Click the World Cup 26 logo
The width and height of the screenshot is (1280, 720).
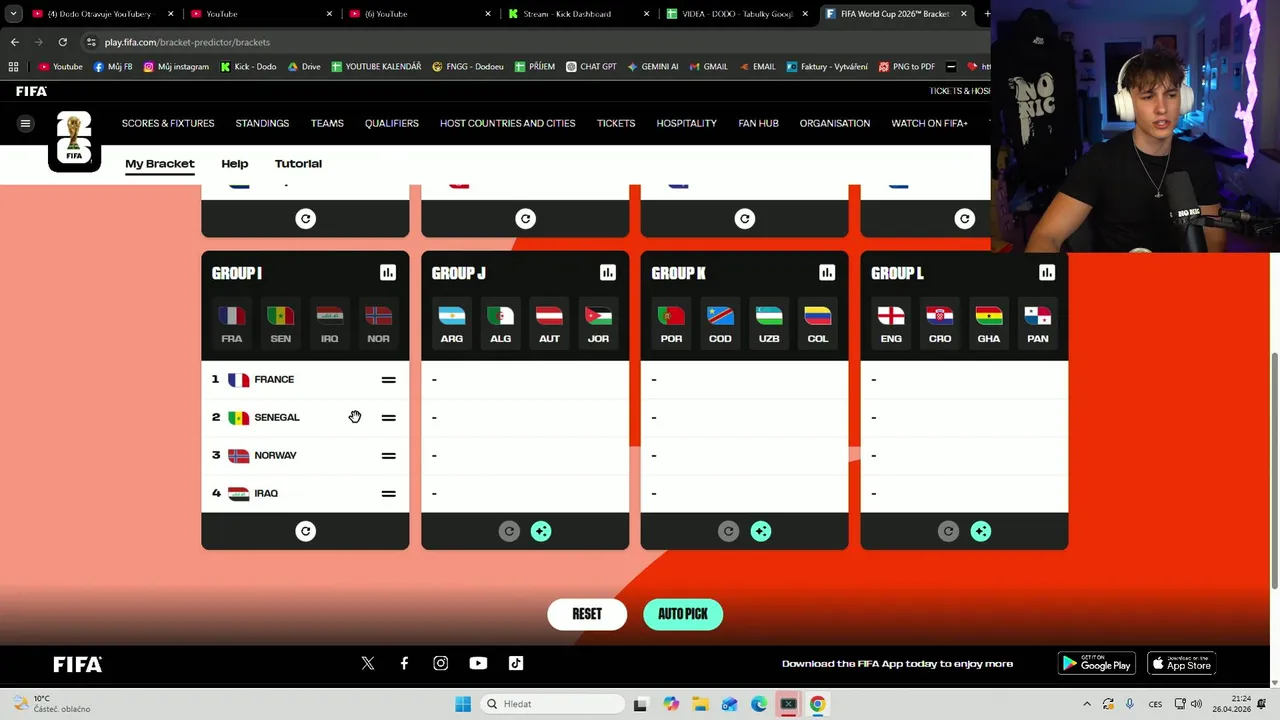pos(74,138)
